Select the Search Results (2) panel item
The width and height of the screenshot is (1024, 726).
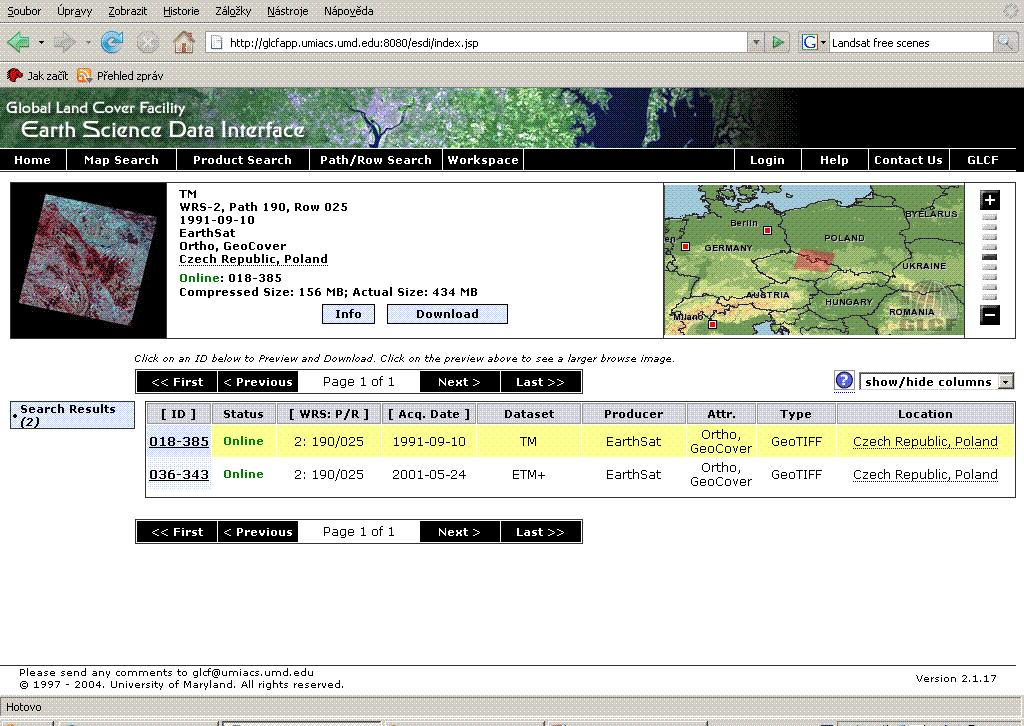pyautogui.click(x=72, y=415)
